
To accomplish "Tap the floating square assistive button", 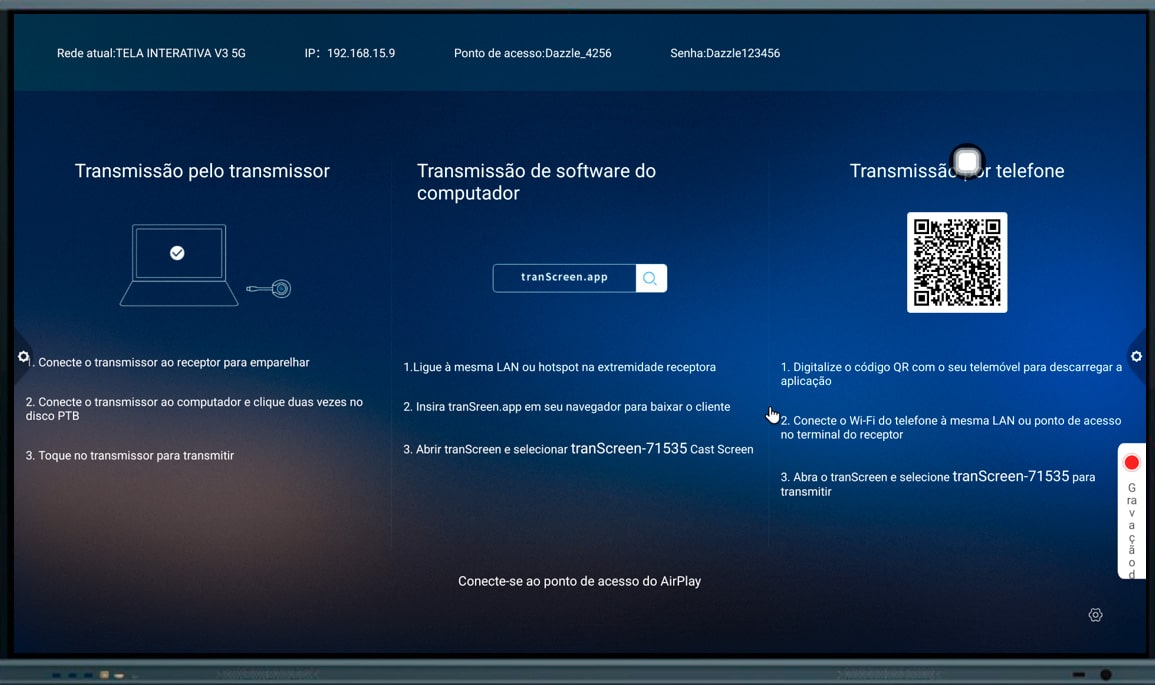I will coord(967,161).
